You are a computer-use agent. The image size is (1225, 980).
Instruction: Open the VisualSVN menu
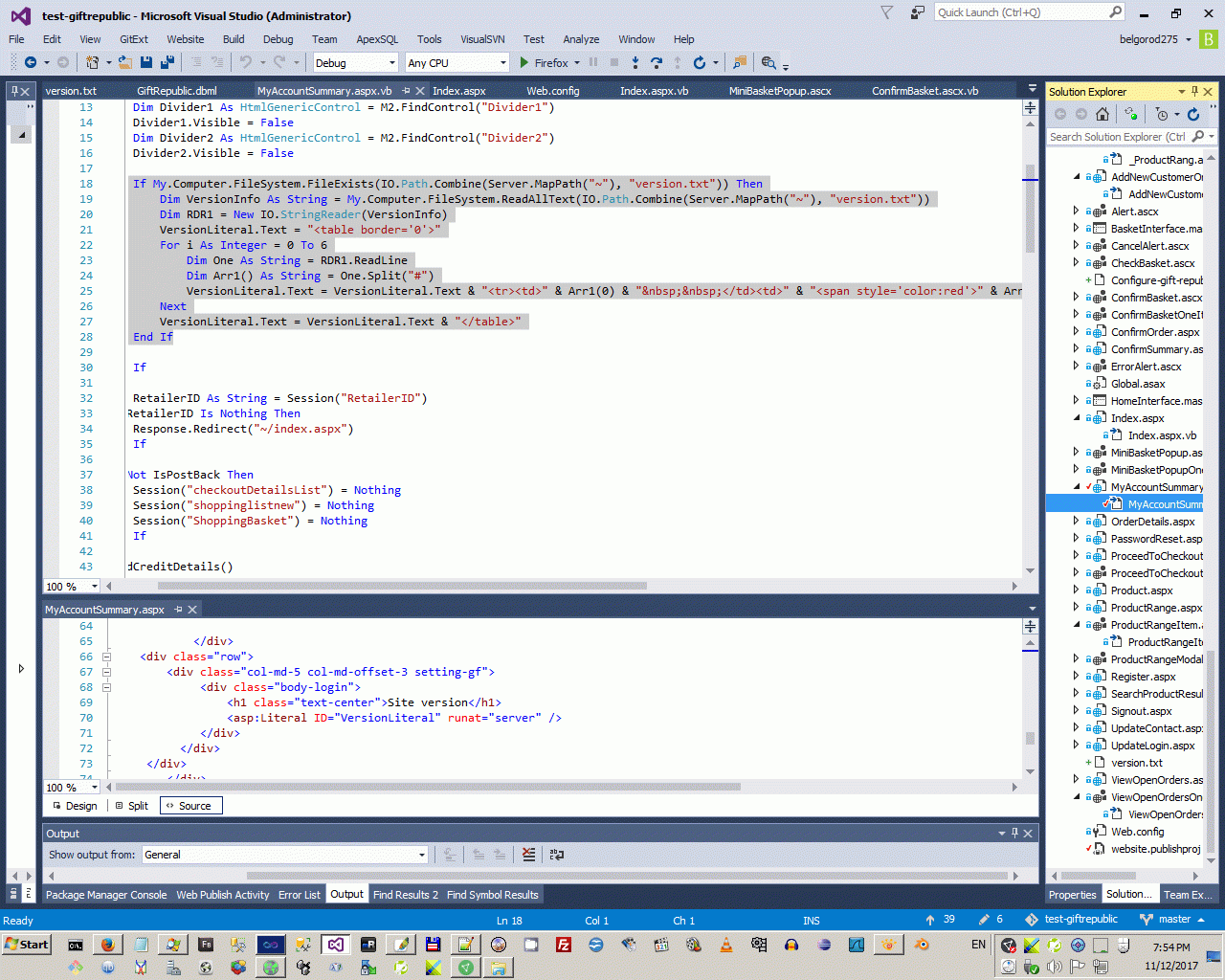click(481, 39)
